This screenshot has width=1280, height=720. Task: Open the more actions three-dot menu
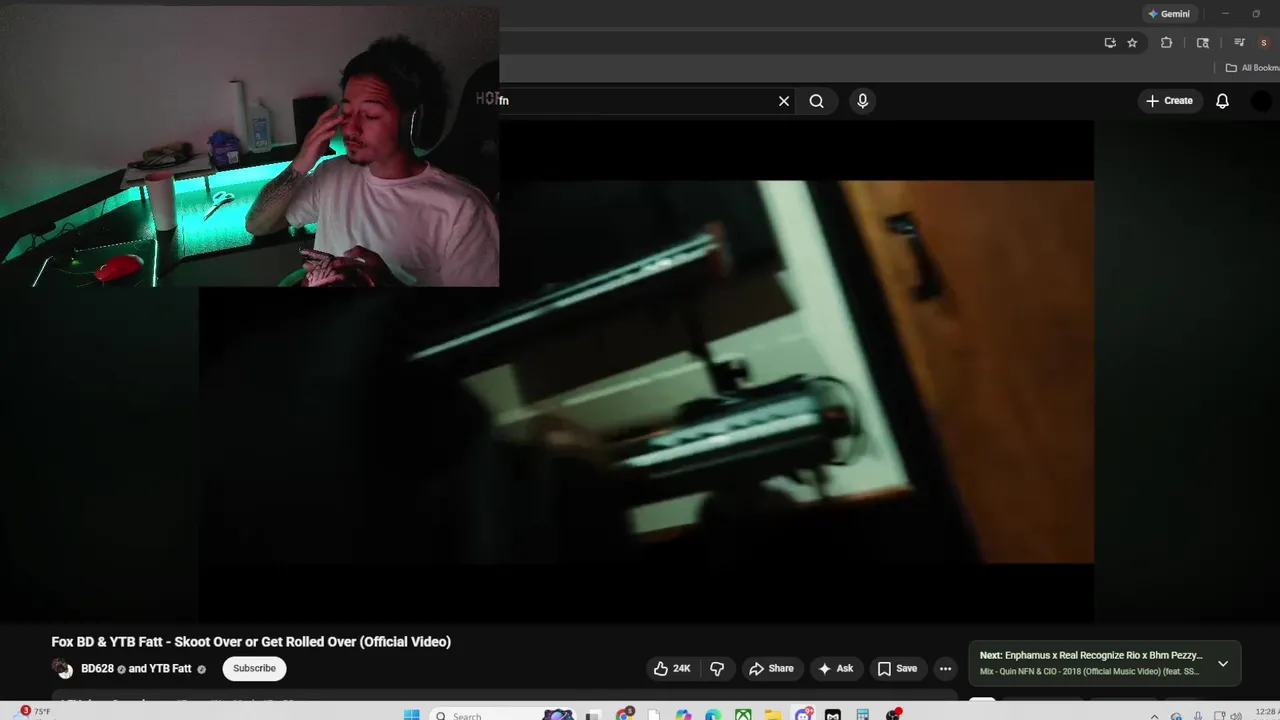[945, 669]
